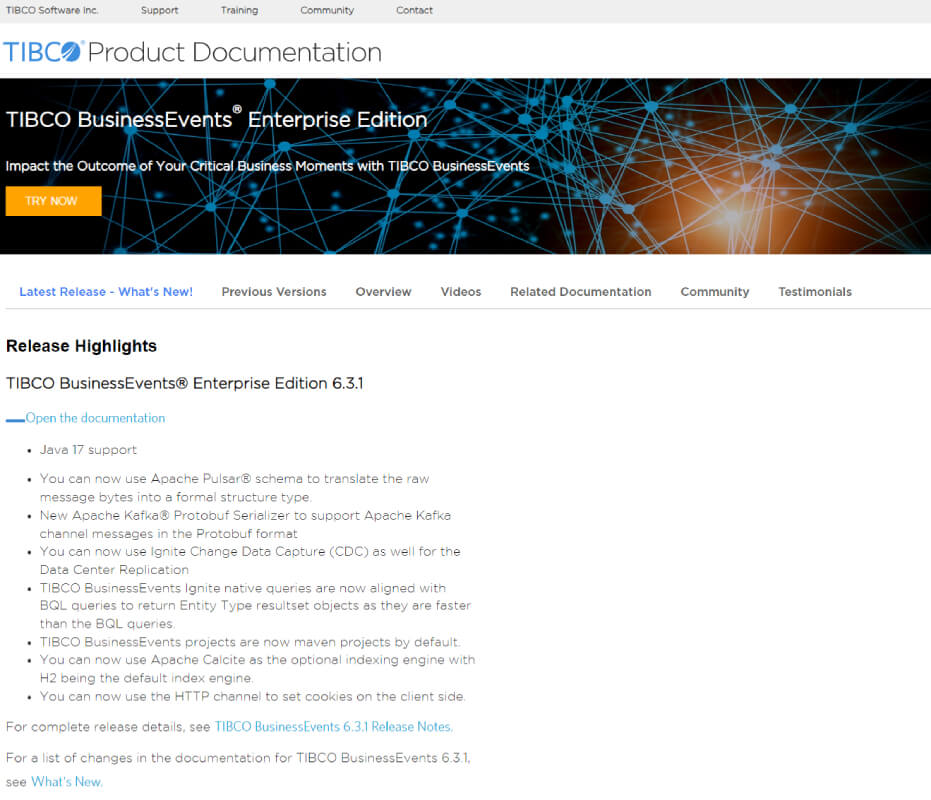This screenshot has width=931, height=800.
Task: Open the Support link in top bar
Action: point(159,10)
